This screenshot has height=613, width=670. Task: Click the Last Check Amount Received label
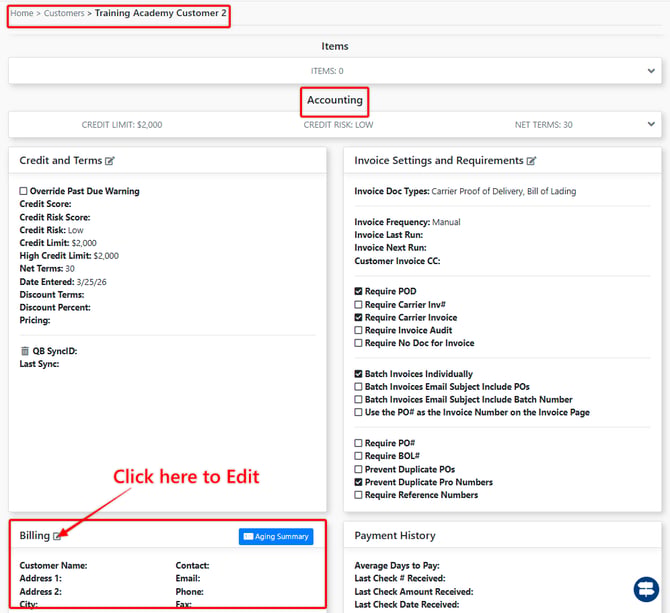pos(414,592)
